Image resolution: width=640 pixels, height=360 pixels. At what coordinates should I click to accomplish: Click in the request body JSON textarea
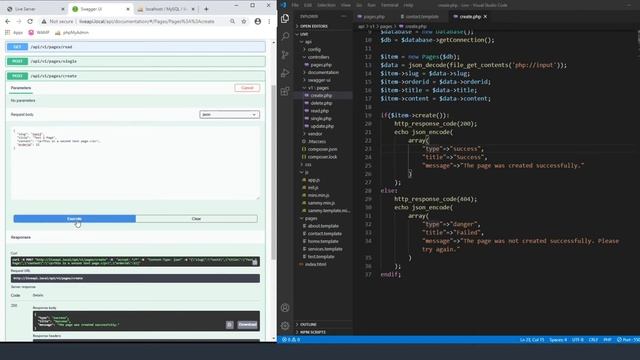click(135, 163)
